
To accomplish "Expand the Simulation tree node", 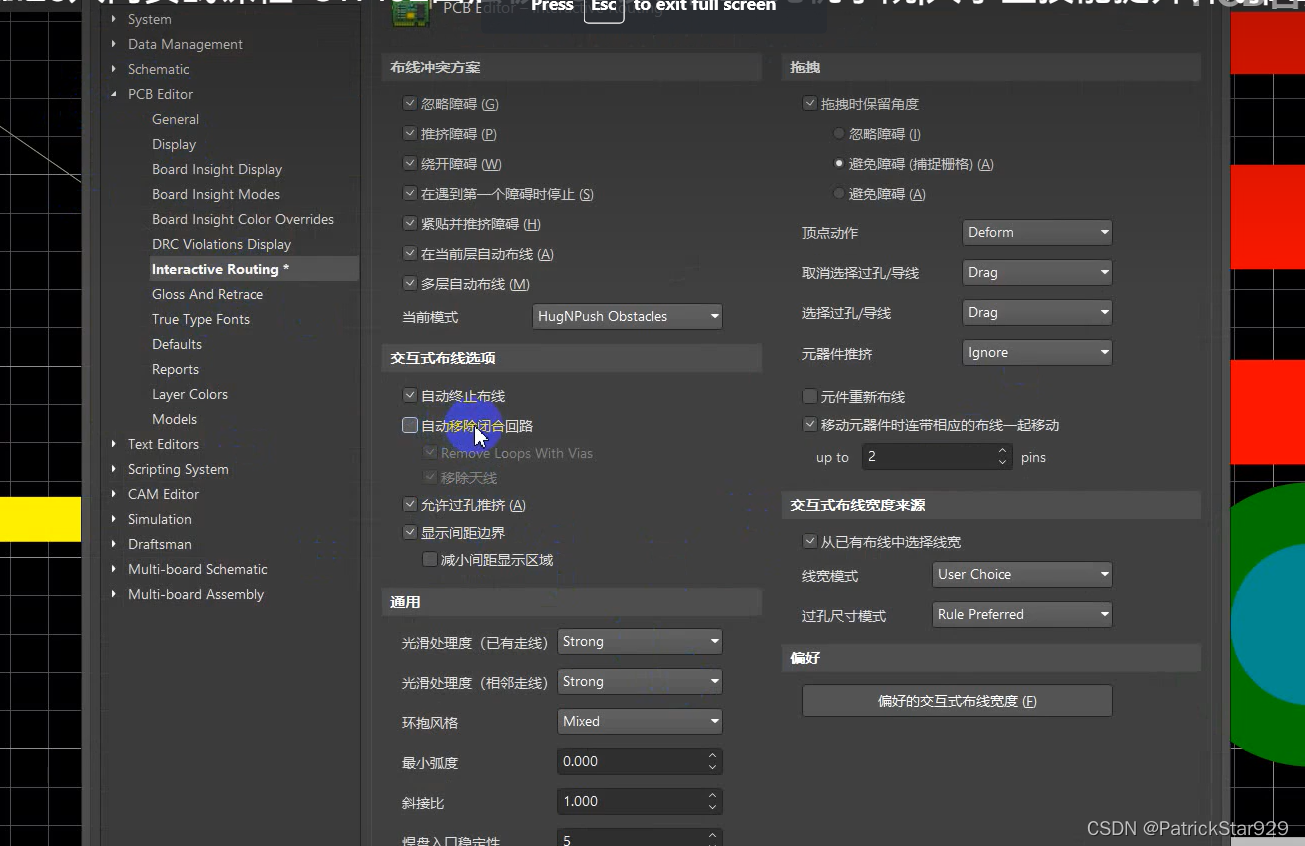I will [x=113, y=519].
